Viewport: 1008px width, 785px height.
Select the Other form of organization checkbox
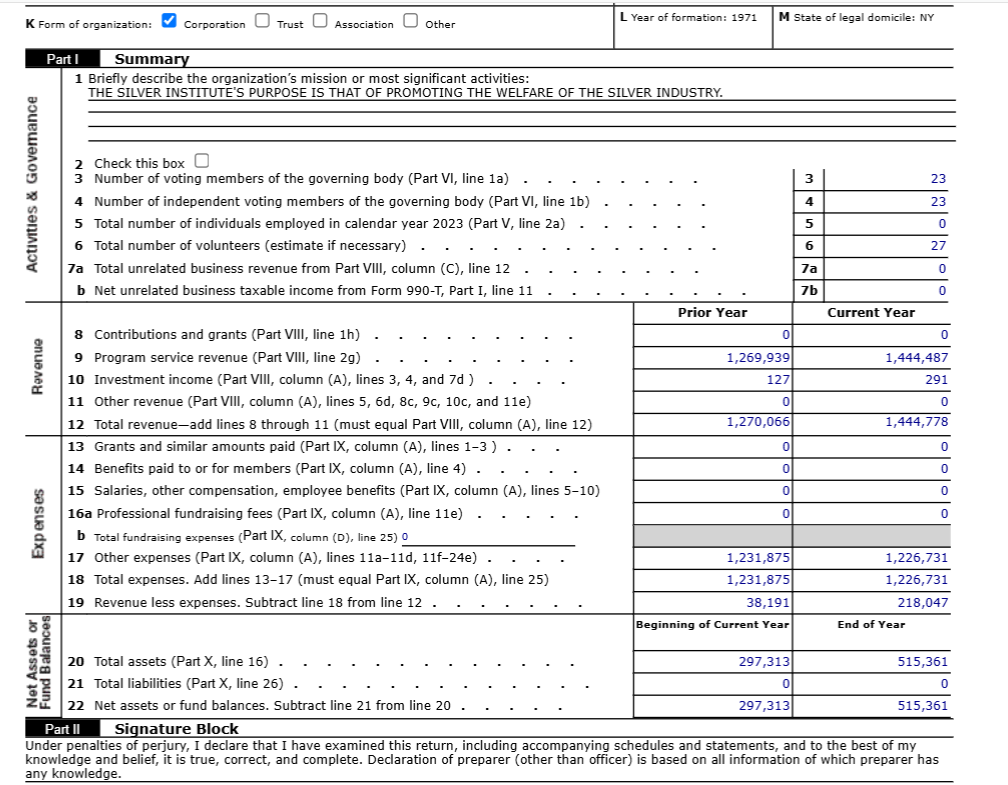pyautogui.click(x=410, y=21)
